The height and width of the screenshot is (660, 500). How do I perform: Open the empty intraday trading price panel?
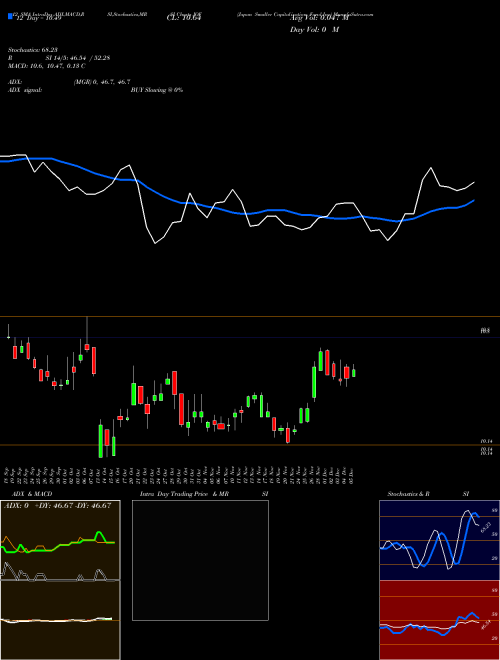[200, 560]
